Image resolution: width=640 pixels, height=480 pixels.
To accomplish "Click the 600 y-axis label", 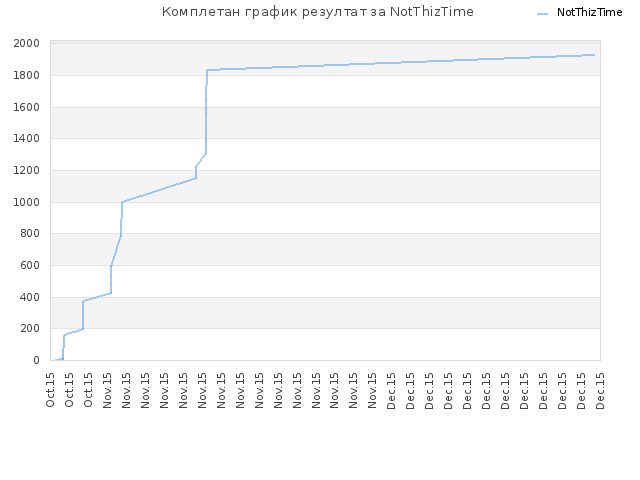I will click(x=30, y=265).
